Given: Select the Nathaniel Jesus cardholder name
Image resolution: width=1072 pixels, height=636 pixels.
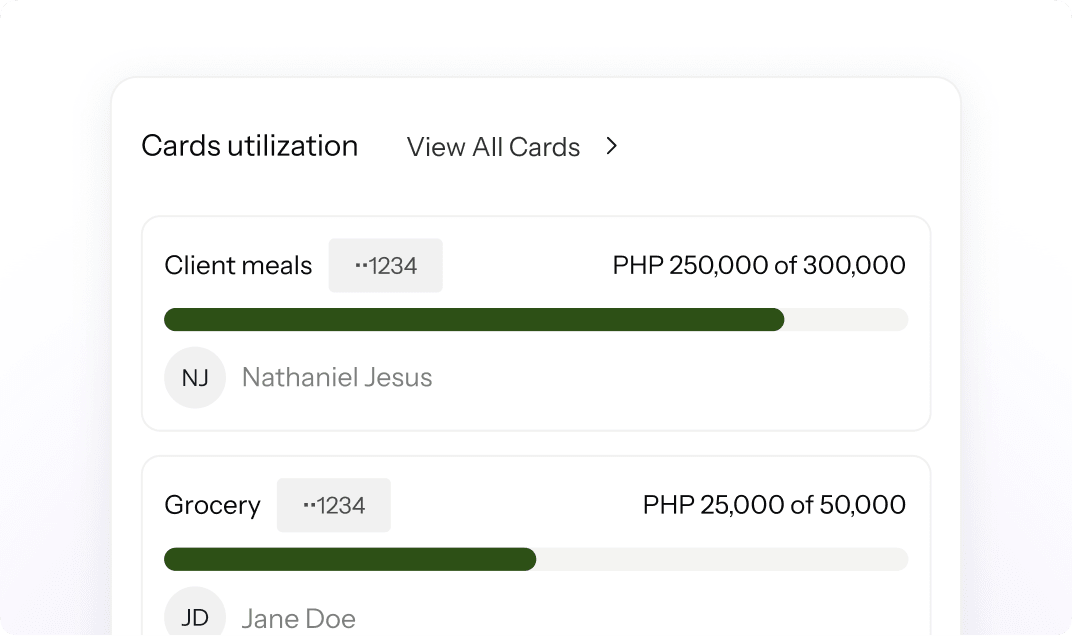Looking at the screenshot, I should coord(337,378).
